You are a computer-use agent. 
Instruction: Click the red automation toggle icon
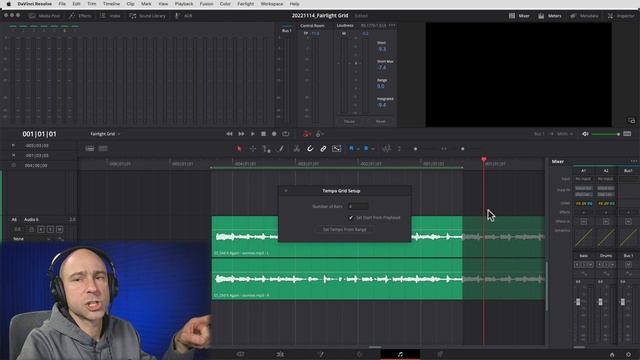click(x=307, y=134)
